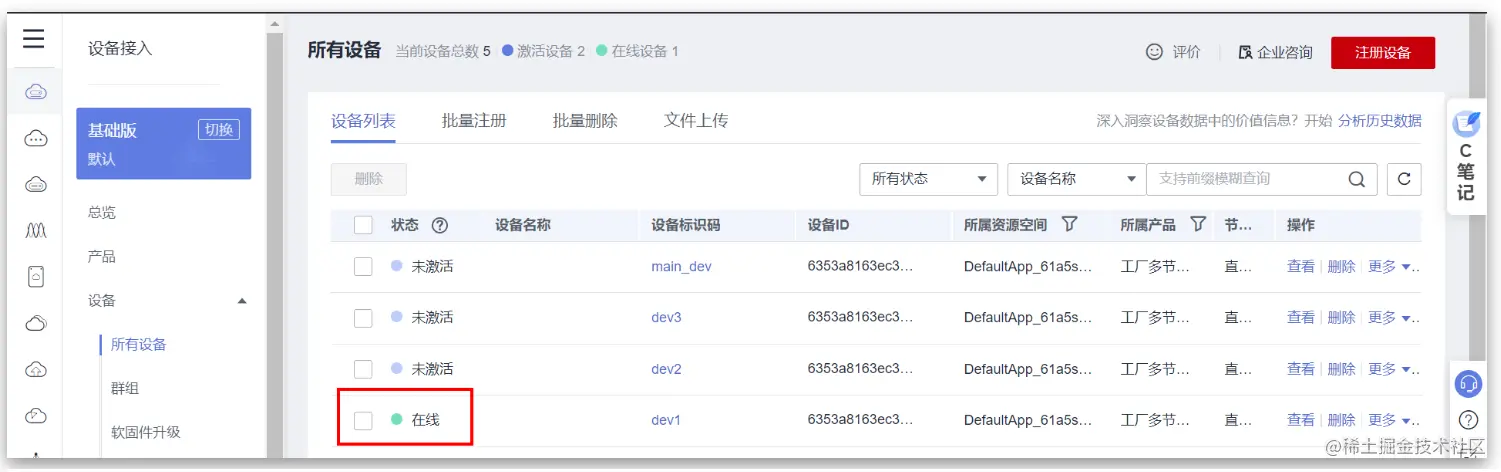
Task: Click 查看 for the dev3 row
Action: (x=1301, y=317)
